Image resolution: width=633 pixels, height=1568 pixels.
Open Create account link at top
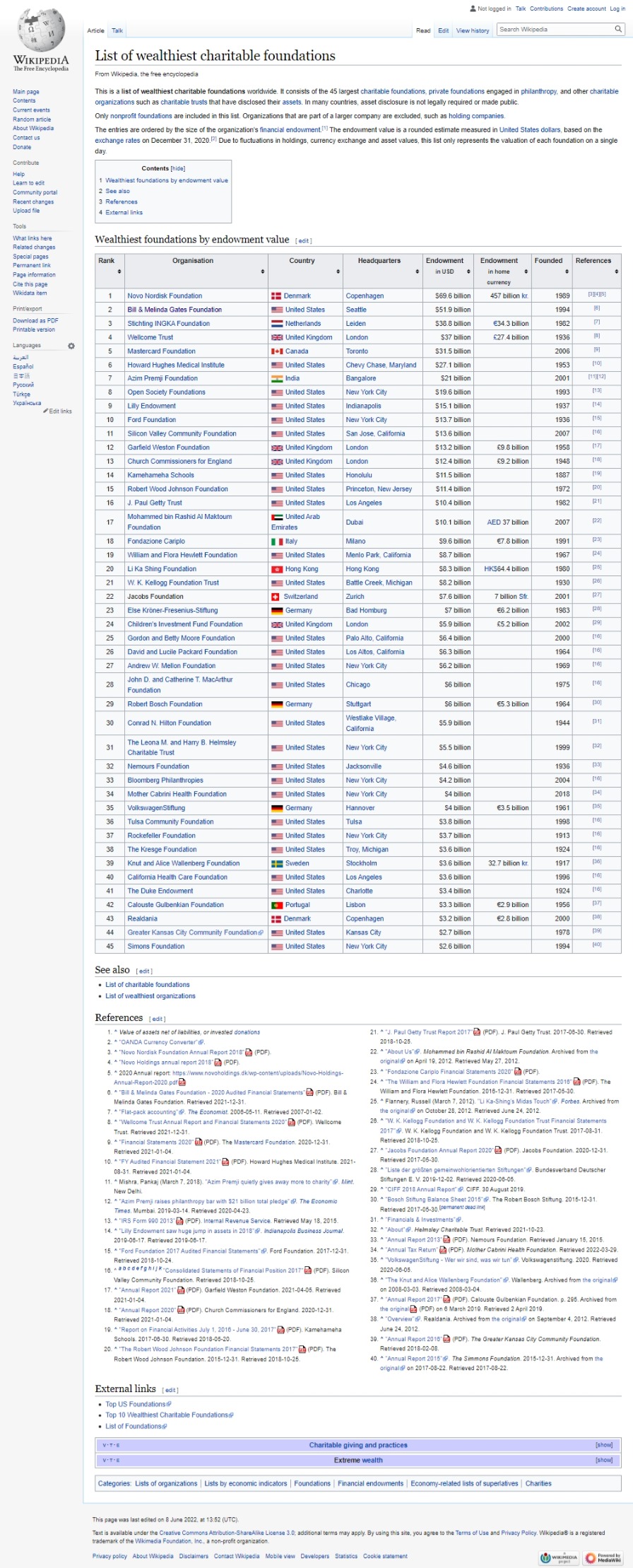coord(586,8)
